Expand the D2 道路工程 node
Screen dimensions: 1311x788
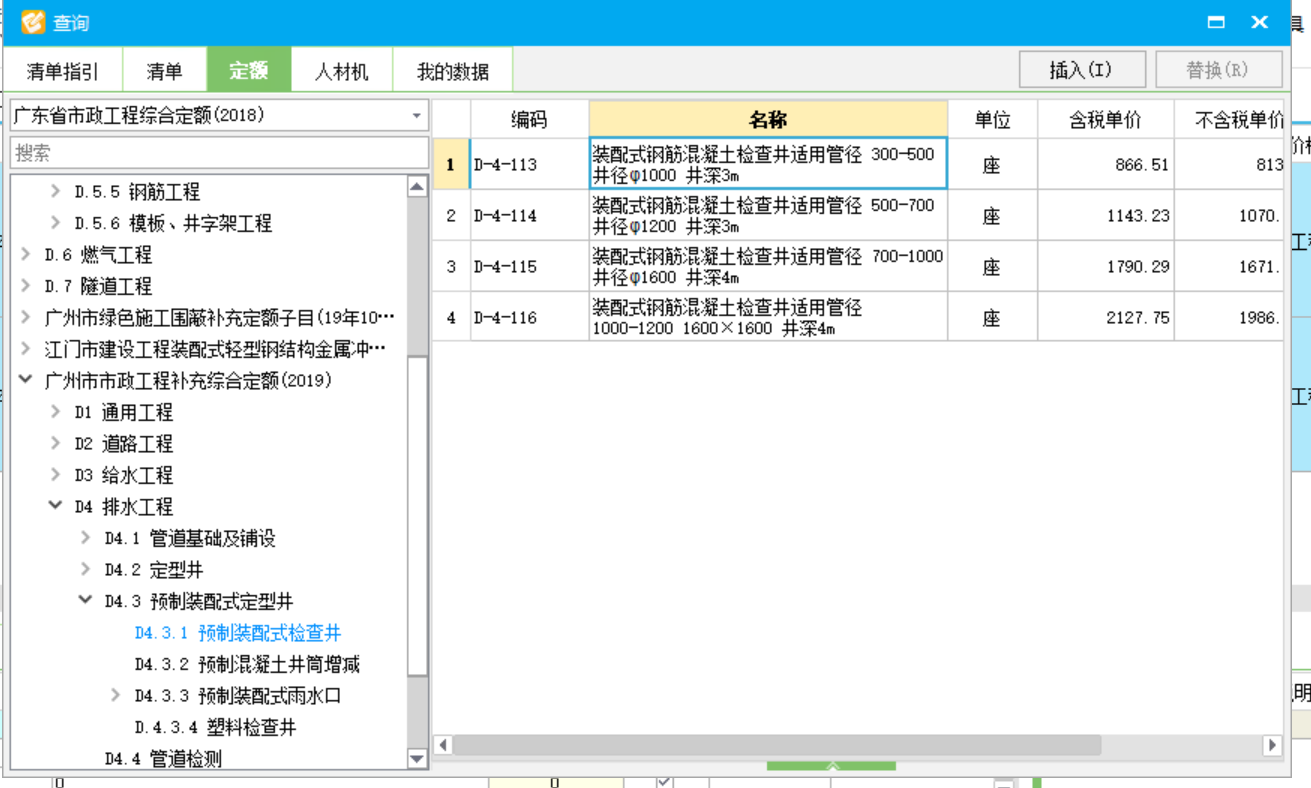(55, 443)
